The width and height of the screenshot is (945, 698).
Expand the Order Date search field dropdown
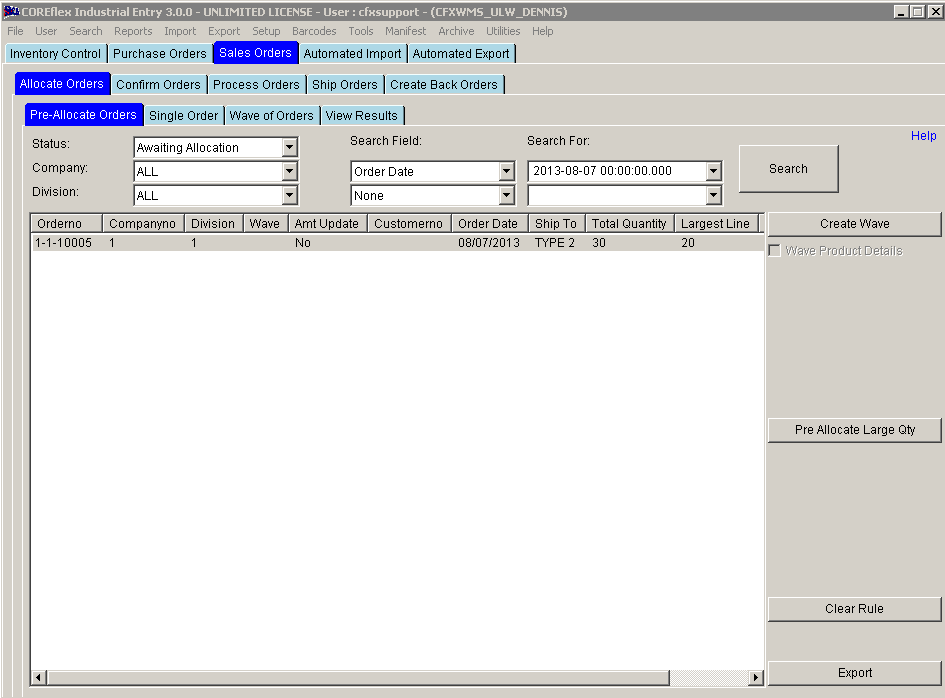click(x=507, y=171)
